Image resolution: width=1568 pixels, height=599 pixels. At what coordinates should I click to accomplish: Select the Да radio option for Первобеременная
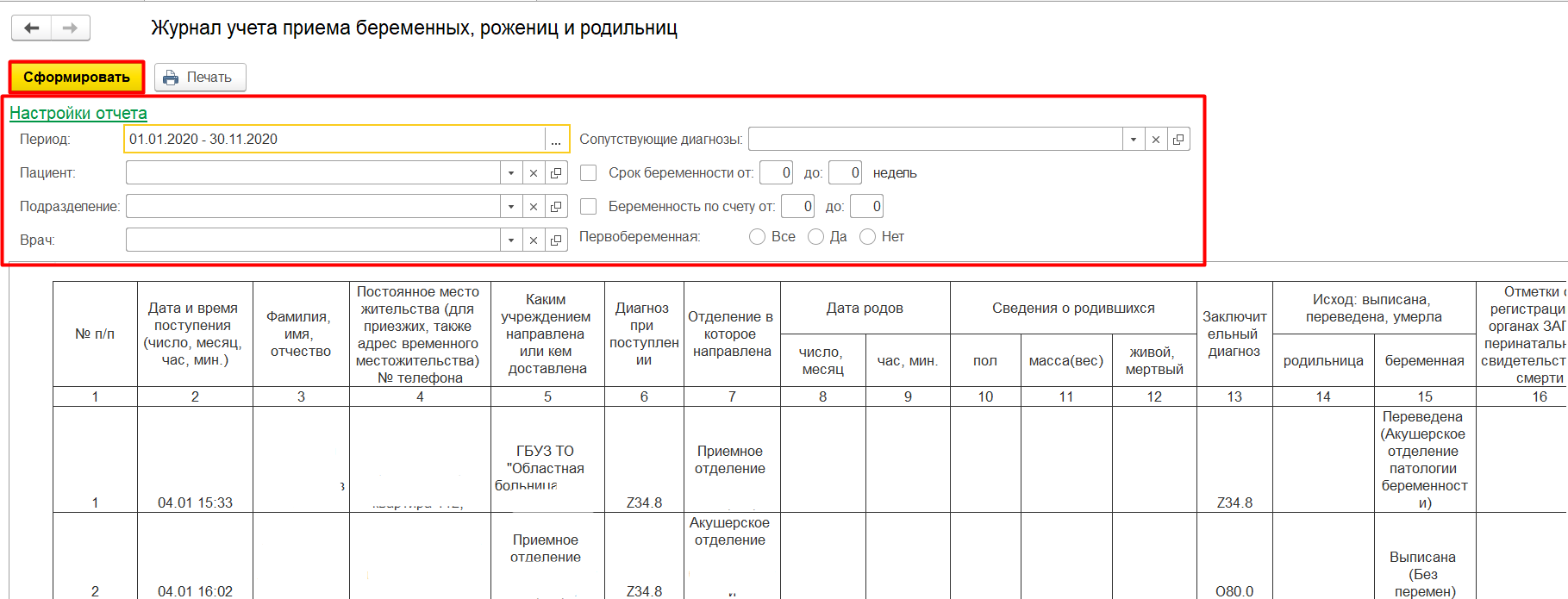click(815, 237)
